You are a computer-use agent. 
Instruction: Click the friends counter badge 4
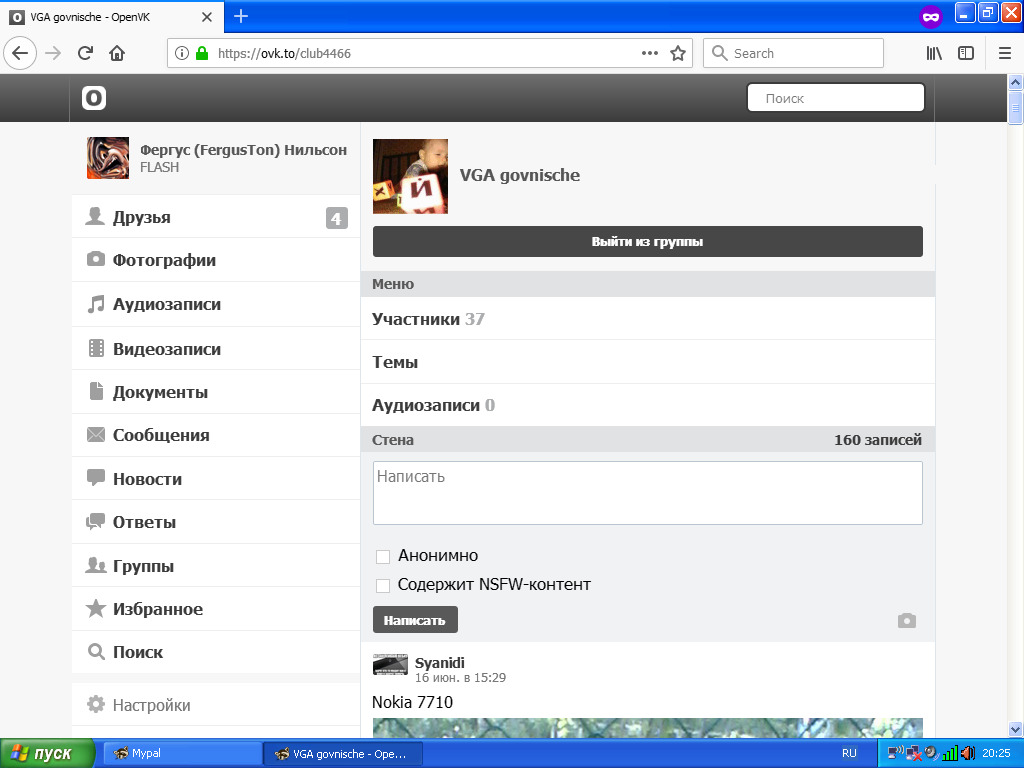337,218
